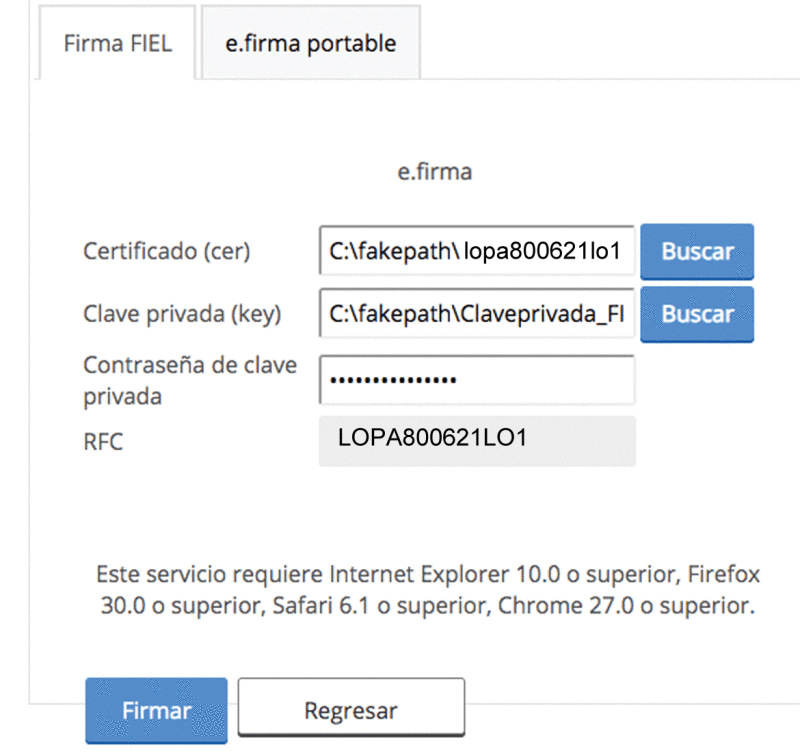Click 'Safari 6.1' in requirements note
The image size is (800, 753).
pyautogui.click(x=320, y=606)
